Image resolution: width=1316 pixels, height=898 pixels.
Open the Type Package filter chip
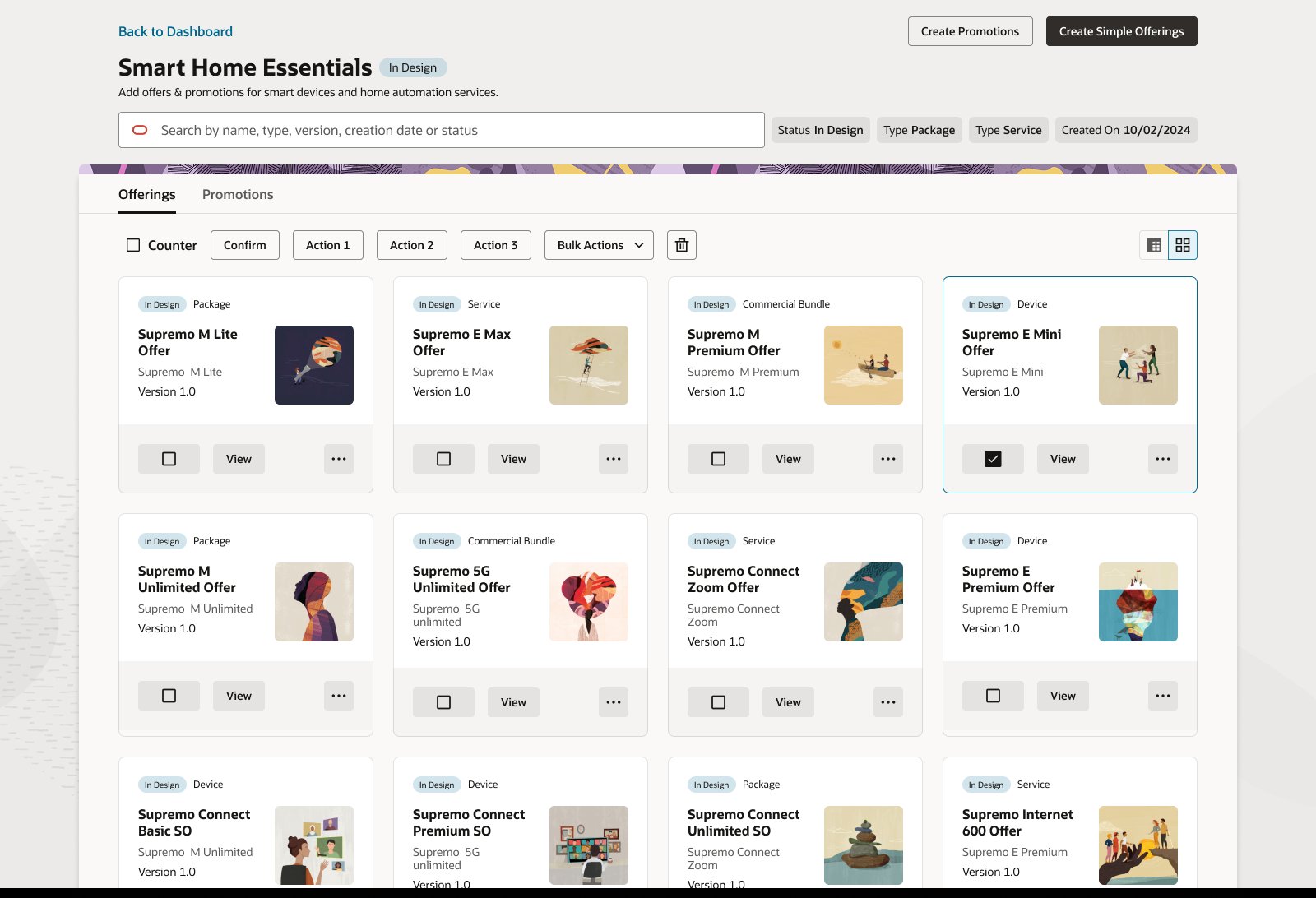coord(919,130)
